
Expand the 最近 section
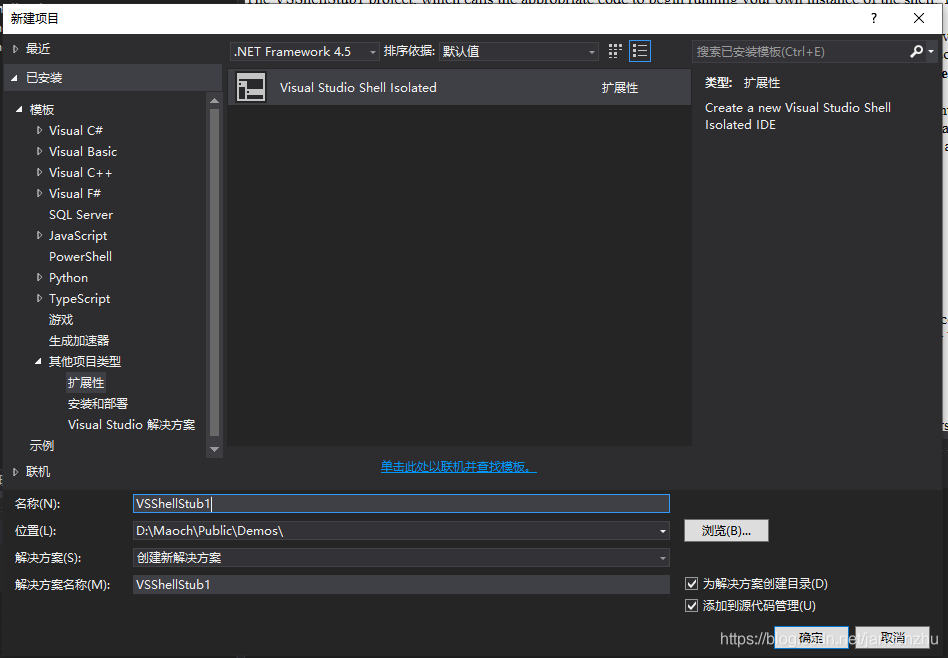tap(16, 49)
